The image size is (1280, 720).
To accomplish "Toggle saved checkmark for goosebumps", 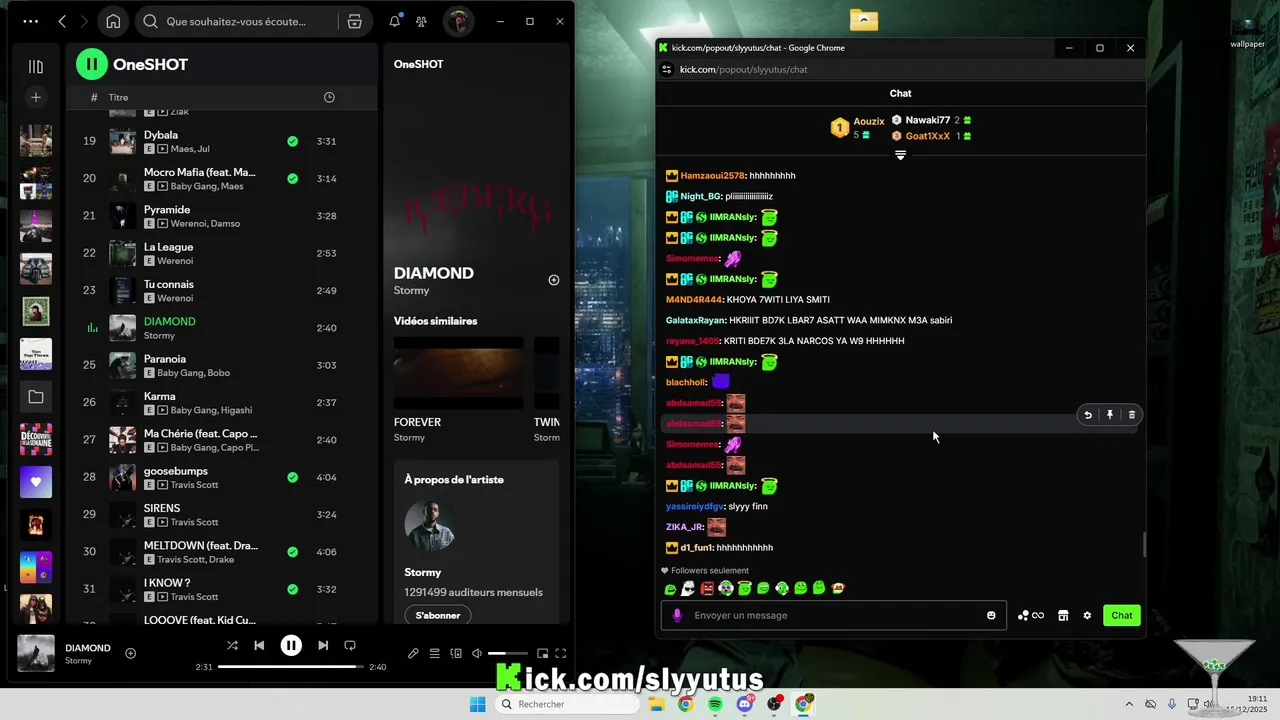I will point(292,477).
